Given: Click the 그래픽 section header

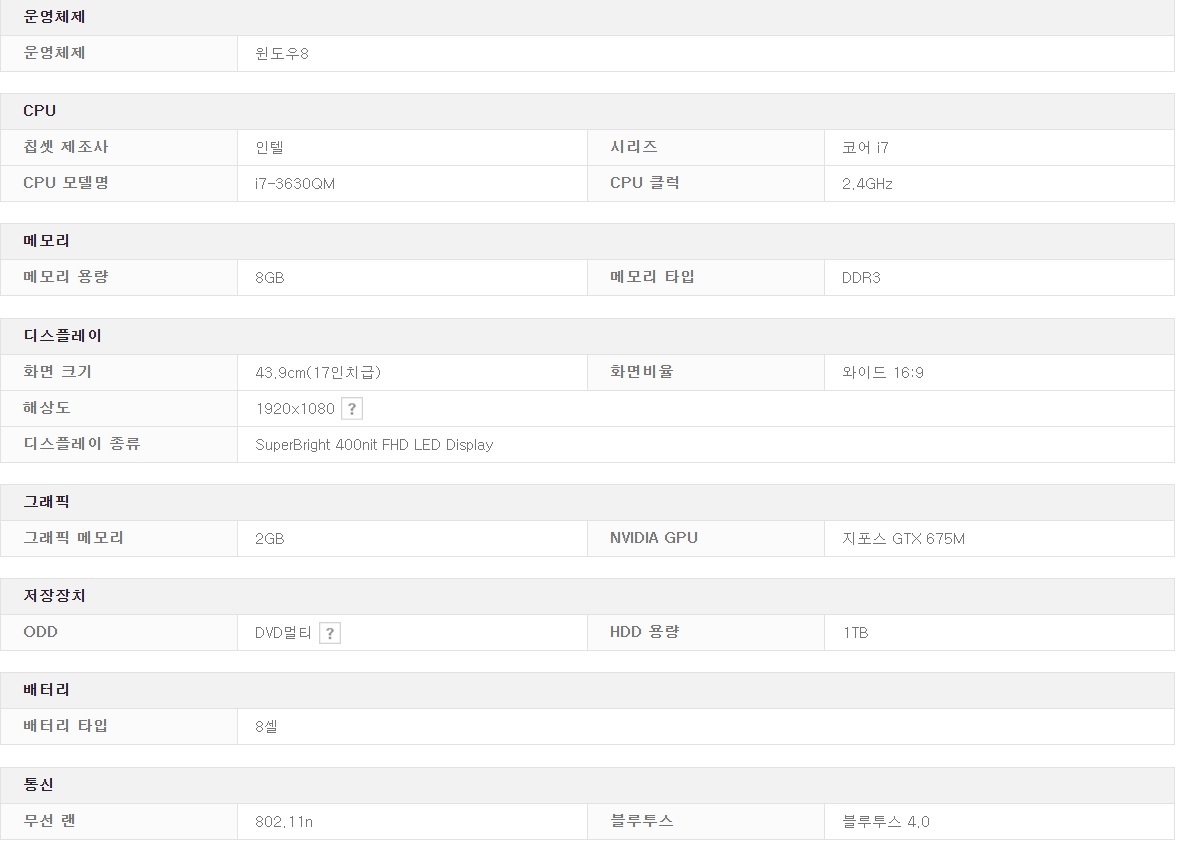Looking at the screenshot, I should coord(47,502).
